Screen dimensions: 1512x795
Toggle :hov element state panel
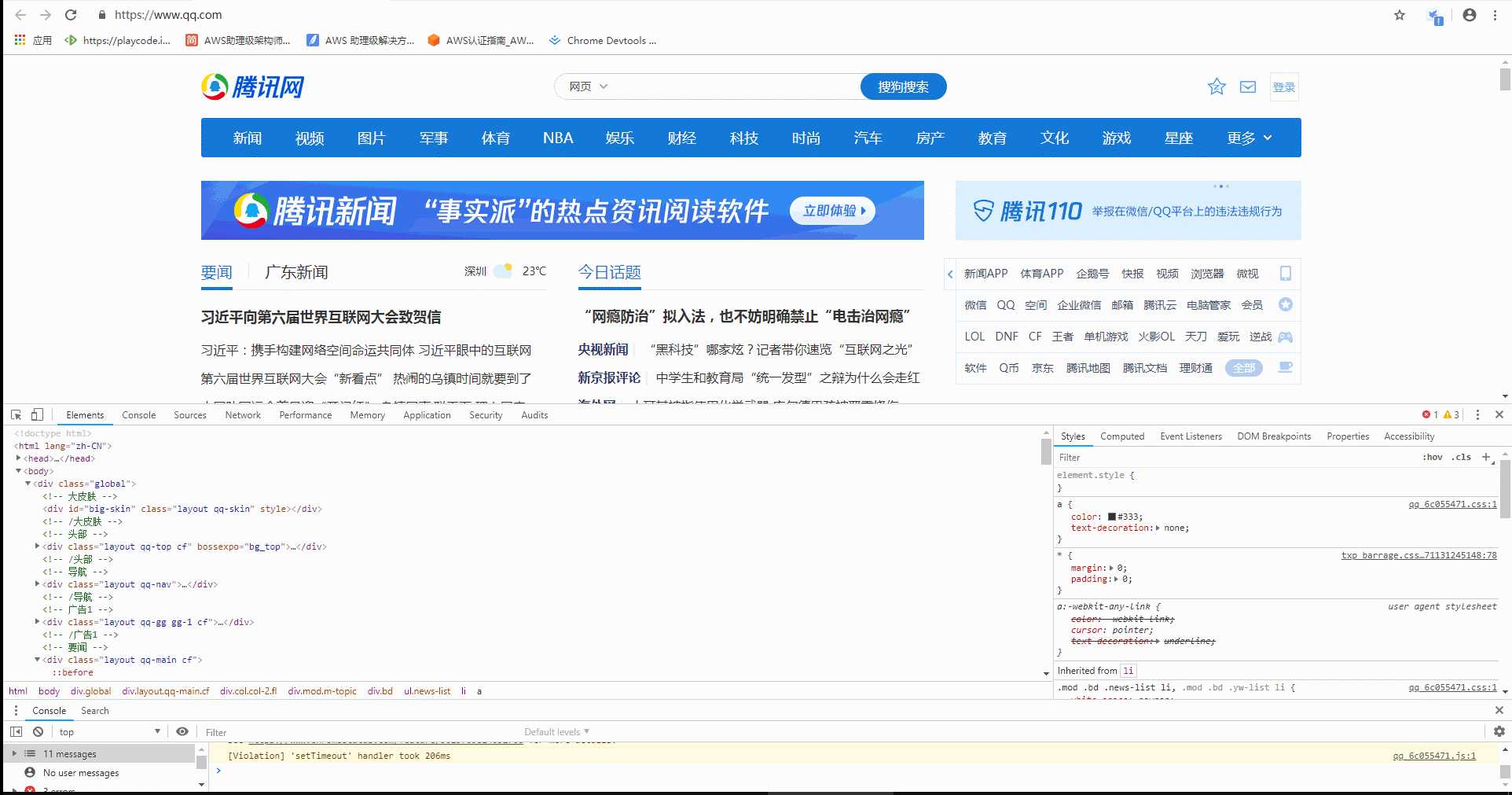point(1432,457)
